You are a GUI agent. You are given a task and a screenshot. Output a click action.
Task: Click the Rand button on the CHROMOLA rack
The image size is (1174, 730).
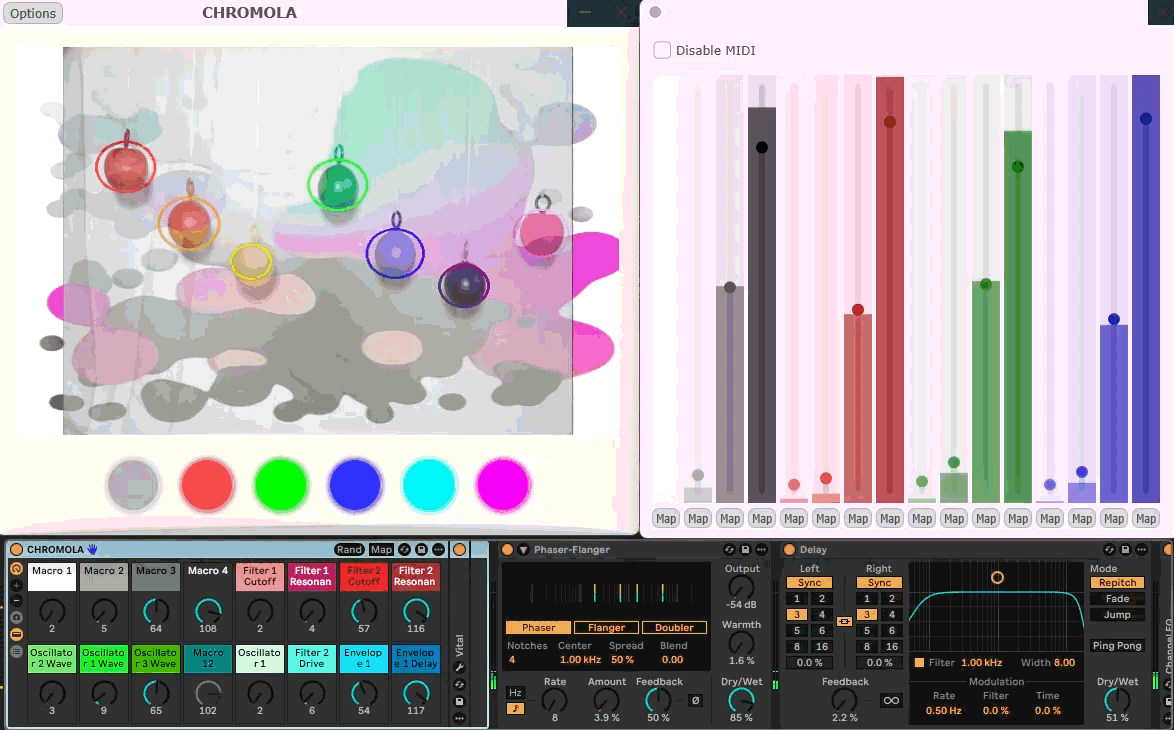point(349,549)
